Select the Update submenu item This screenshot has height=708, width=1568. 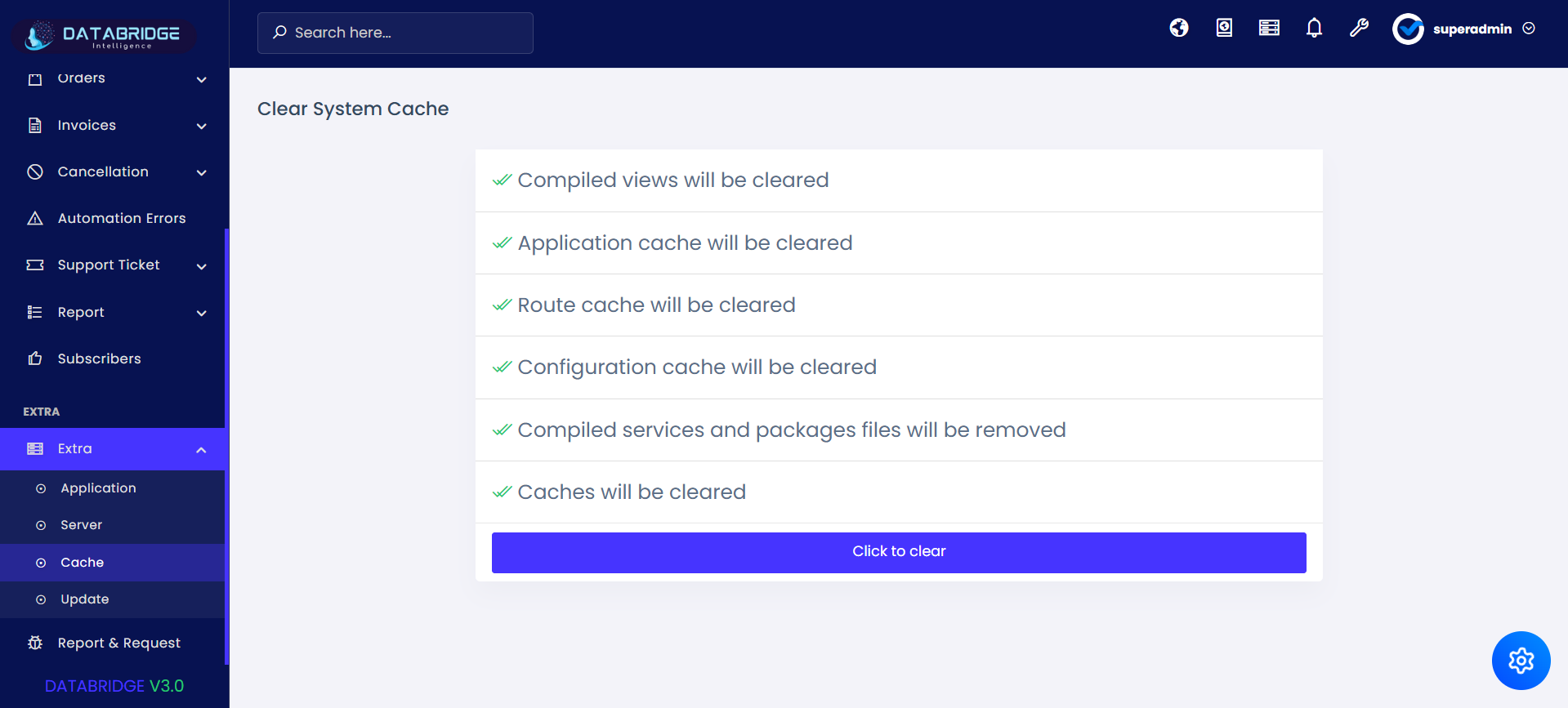(x=113, y=599)
